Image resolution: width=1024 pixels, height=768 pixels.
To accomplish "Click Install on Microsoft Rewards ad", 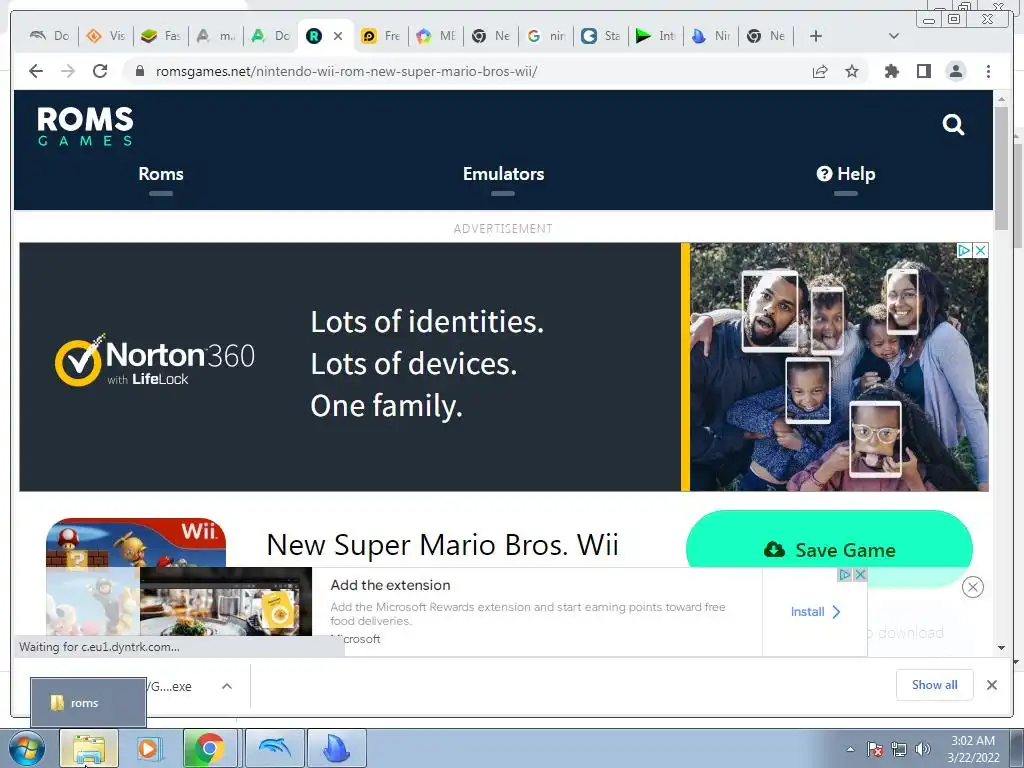I will pyautogui.click(x=815, y=612).
